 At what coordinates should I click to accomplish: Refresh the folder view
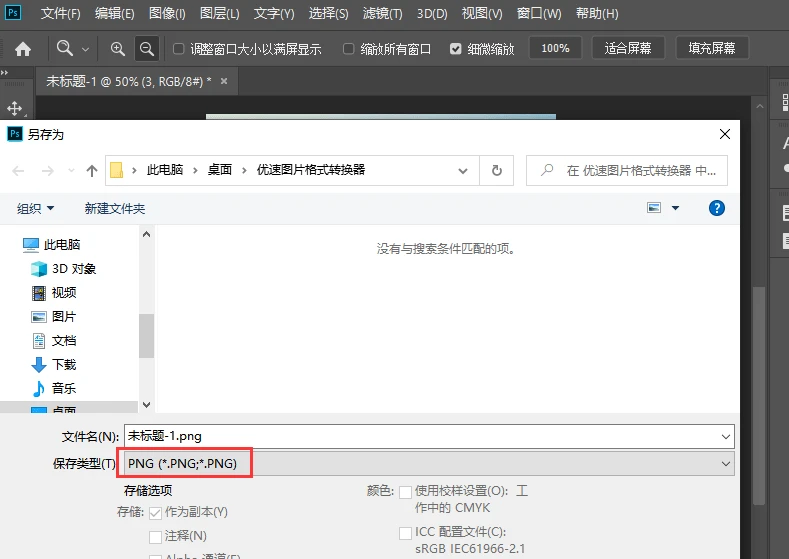pos(496,171)
